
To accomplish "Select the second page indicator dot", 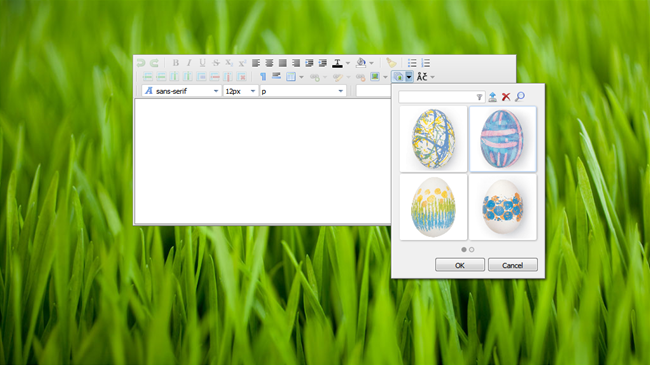I will (471, 249).
